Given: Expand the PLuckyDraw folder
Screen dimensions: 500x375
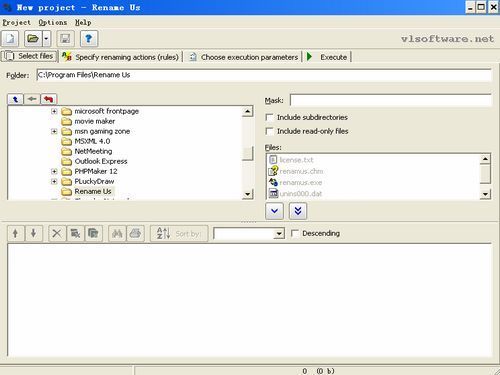Looking at the screenshot, I should coord(54,181).
